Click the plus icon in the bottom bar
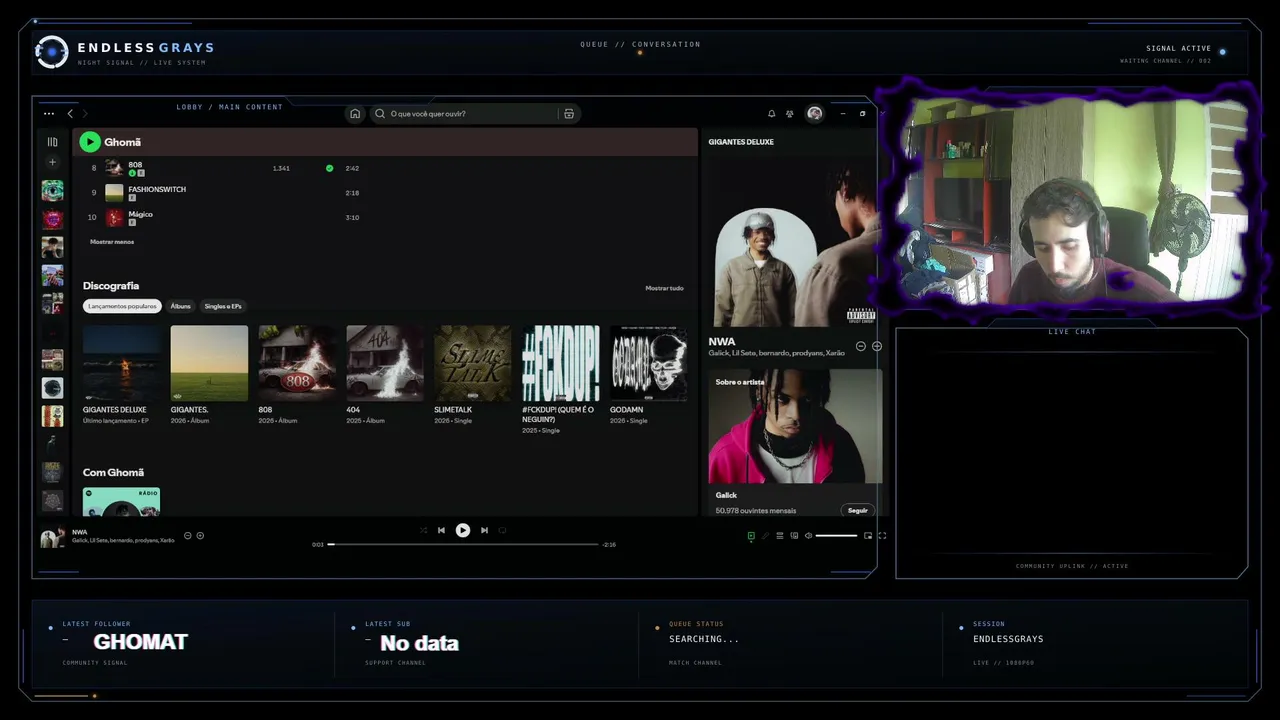 coord(200,536)
